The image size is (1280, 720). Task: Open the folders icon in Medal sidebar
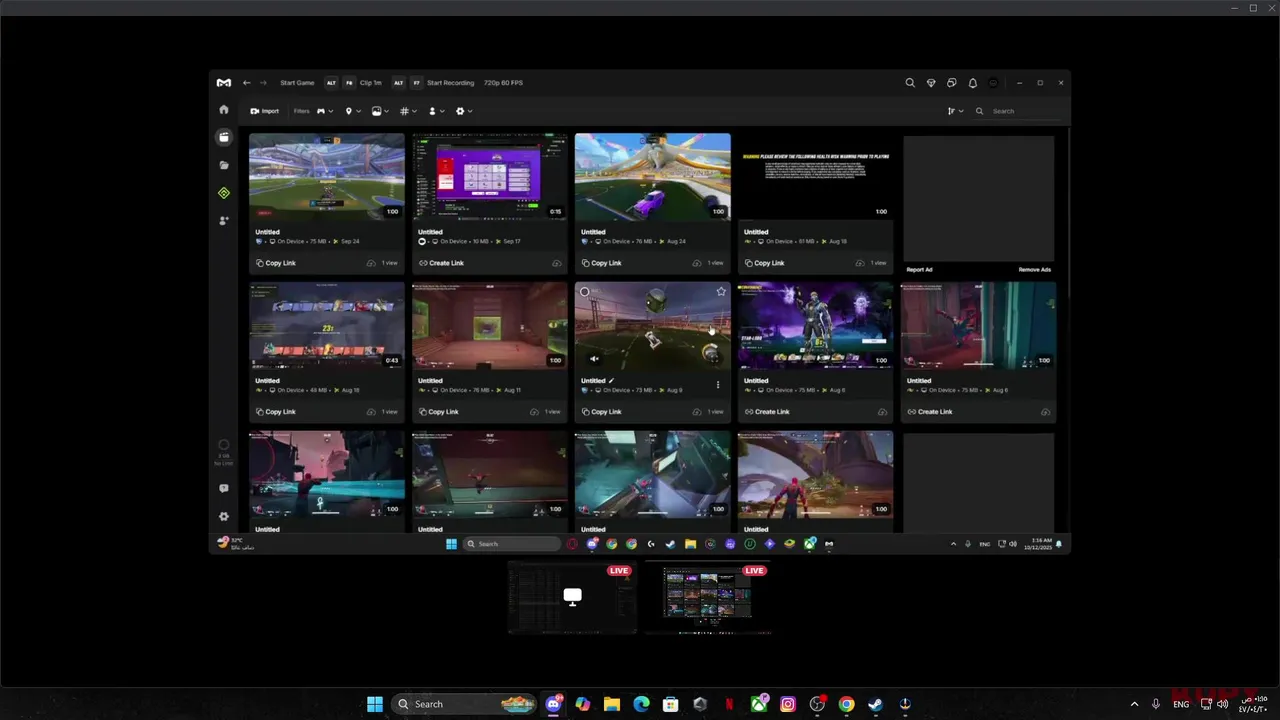click(x=224, y=165)
